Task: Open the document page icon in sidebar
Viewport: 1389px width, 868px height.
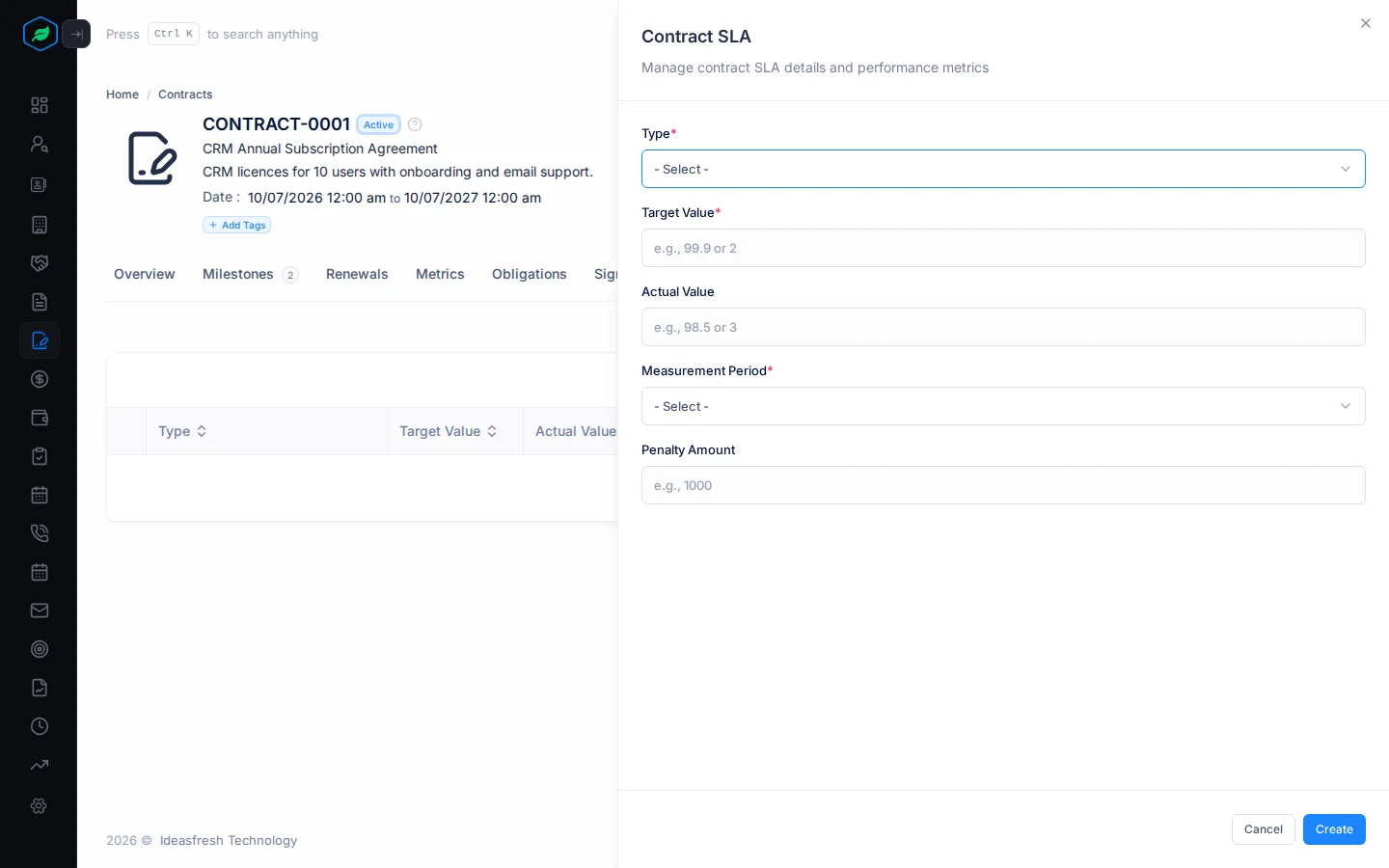Action: coord(40,302)
